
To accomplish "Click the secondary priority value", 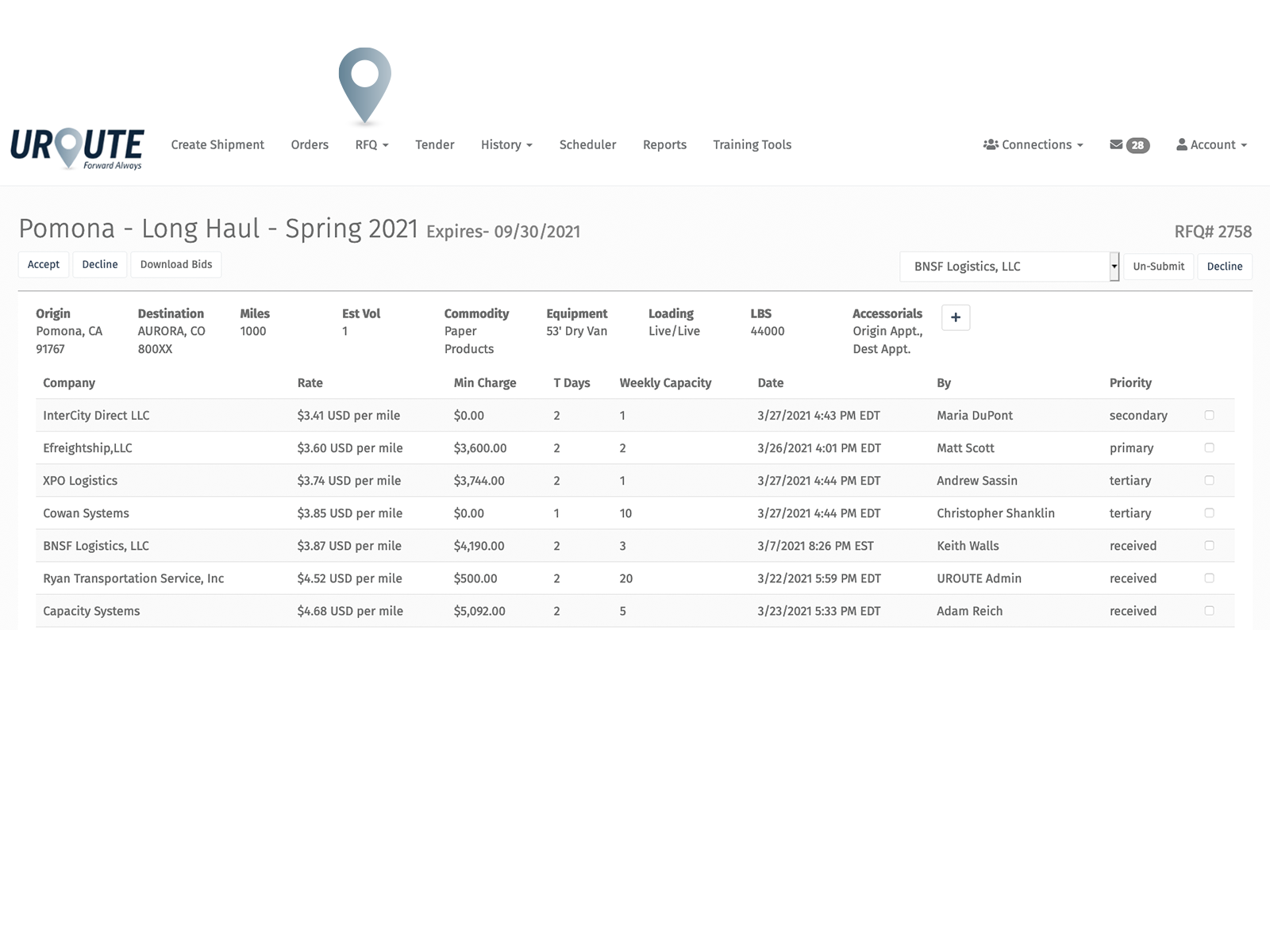I will coord(1138,415).
